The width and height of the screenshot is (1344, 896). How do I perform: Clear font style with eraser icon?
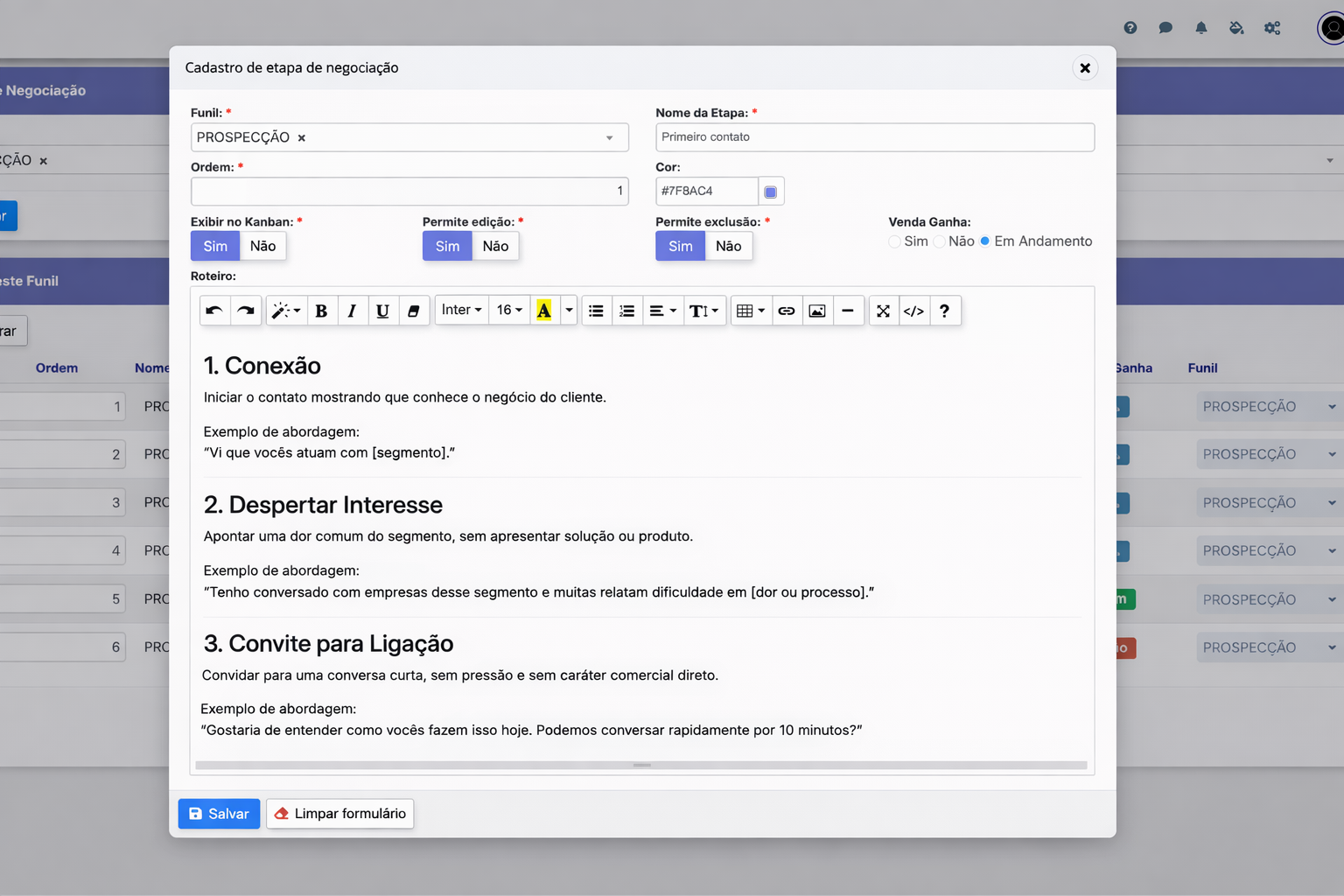[413, 311]
